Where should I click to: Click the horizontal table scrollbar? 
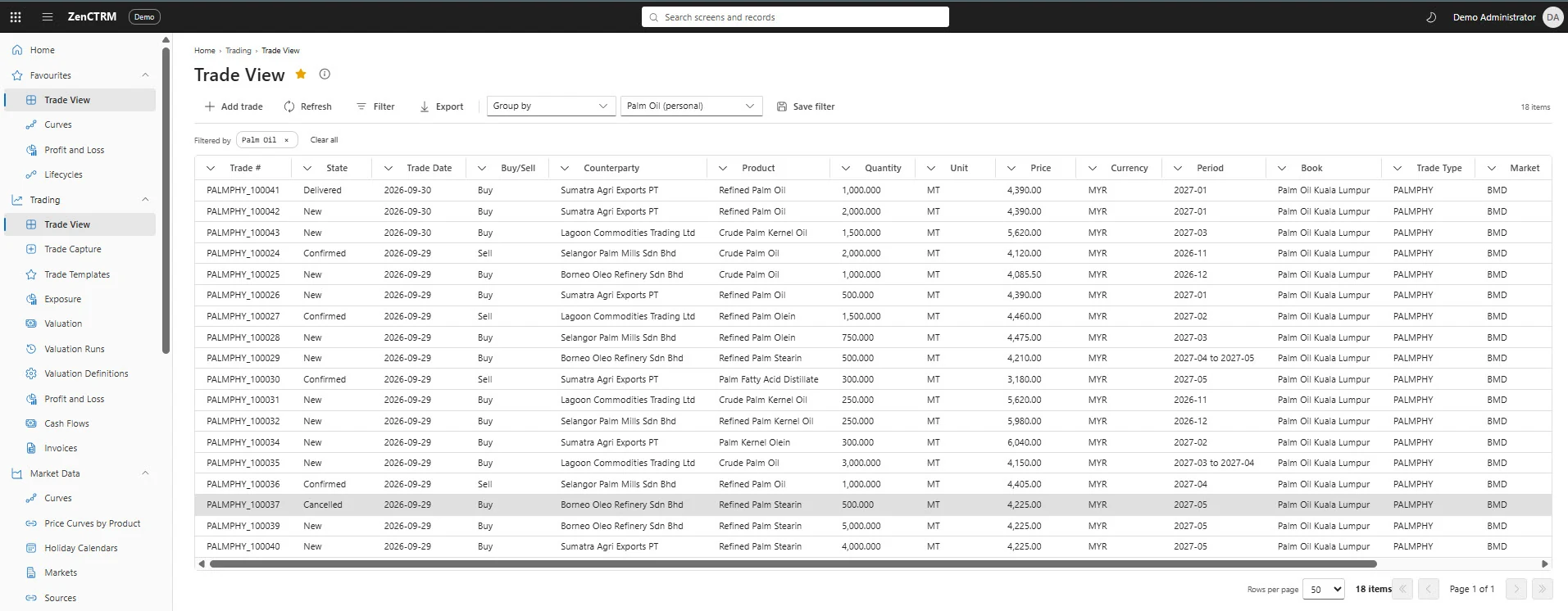click(x=793, y=563)
